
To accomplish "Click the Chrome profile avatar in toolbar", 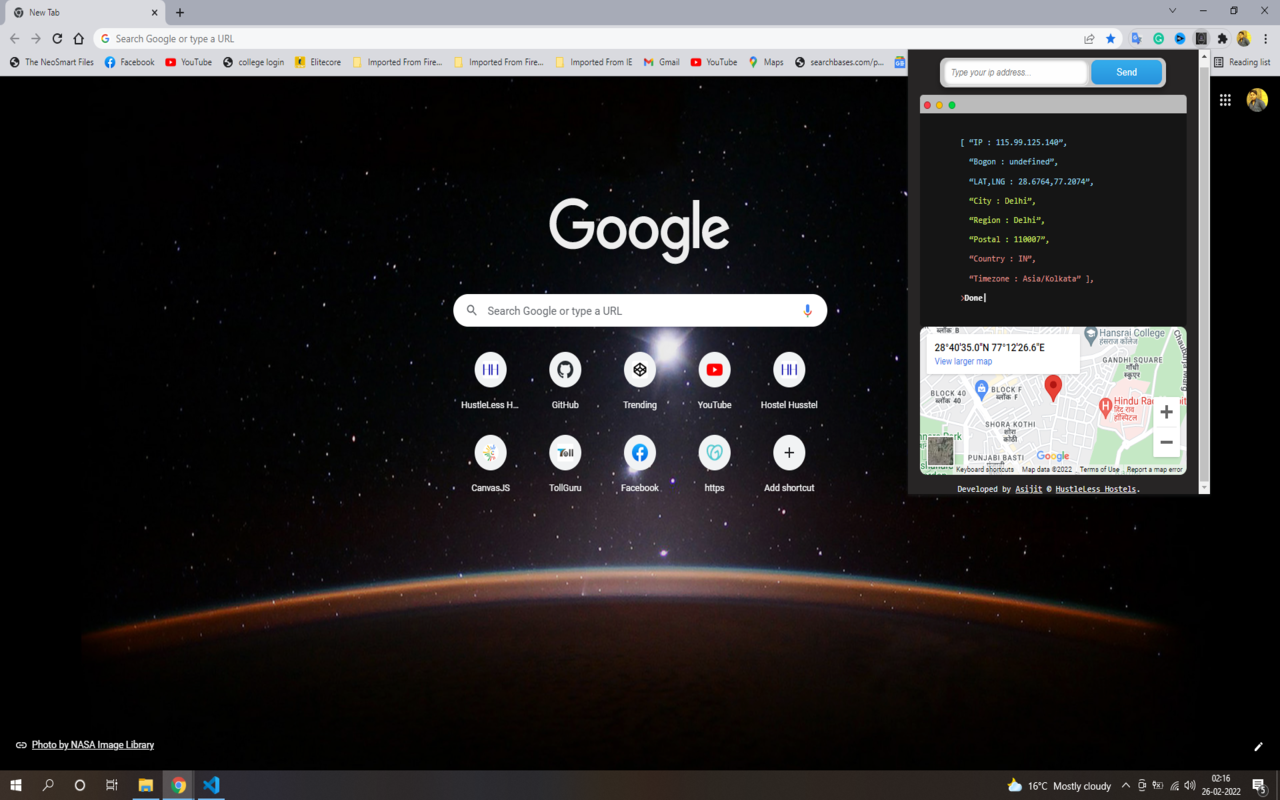I will [x=1244, y=39].
